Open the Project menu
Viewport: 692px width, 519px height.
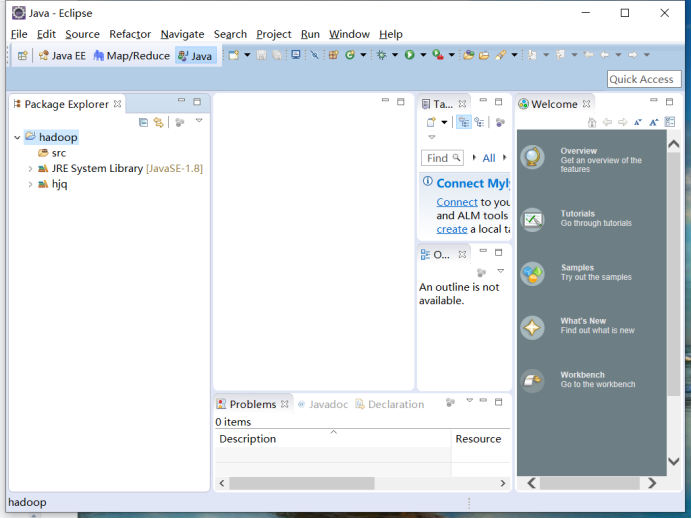[x=274, y=34]
